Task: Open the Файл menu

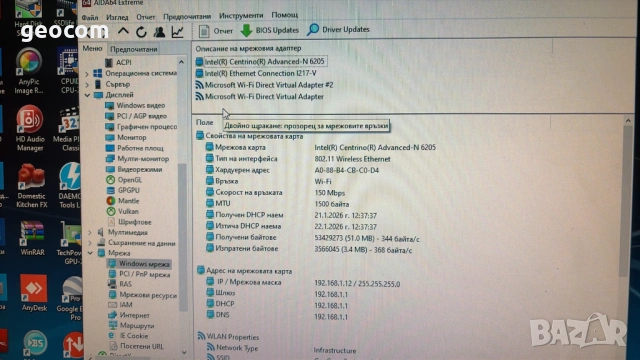Action: point(90,18)
